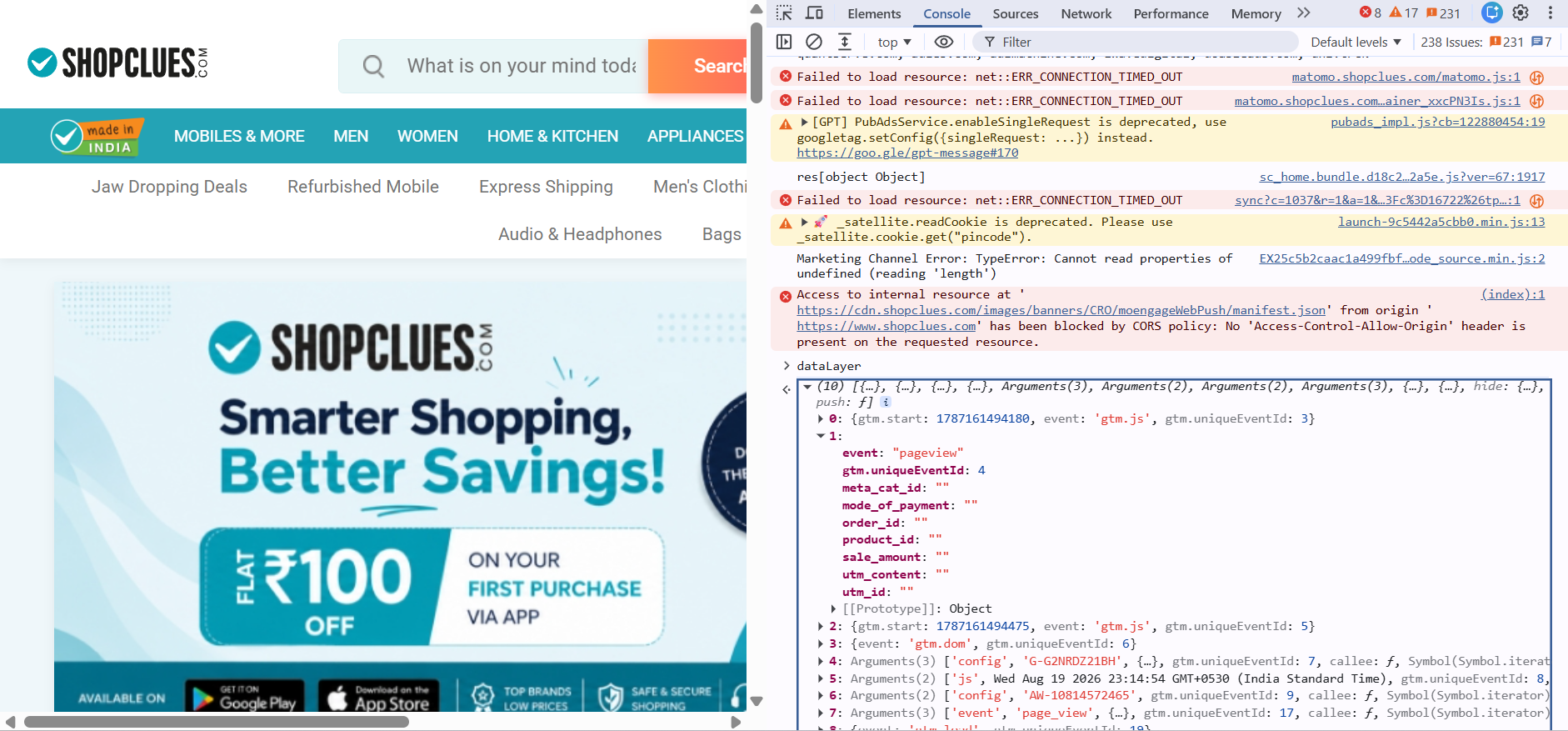Click the AI explain icon beside matomo.js error
The width and height of the screenshot is (1568, 731).
pyautogui.click(x=1537, y=78)
